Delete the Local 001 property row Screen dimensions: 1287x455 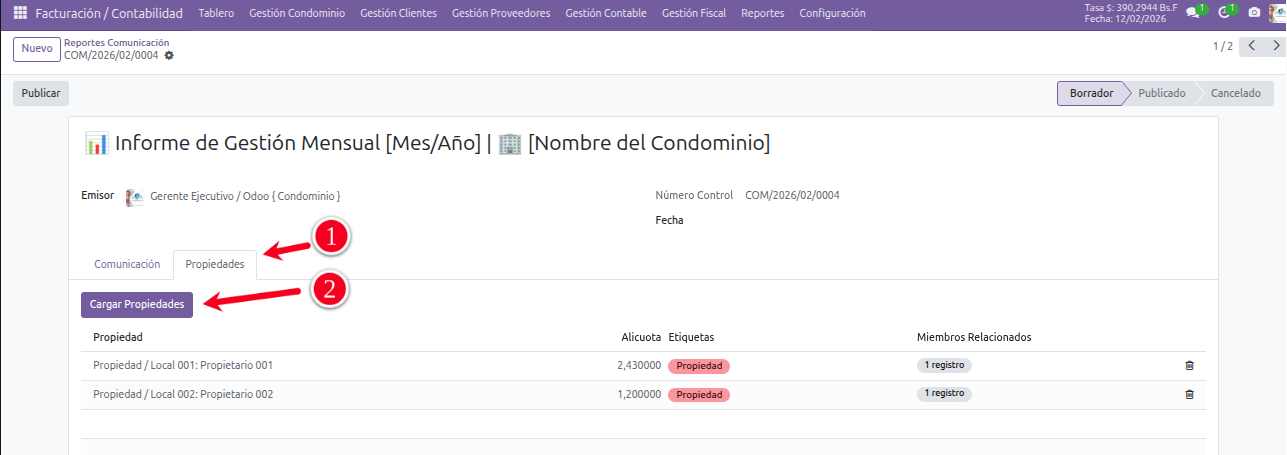tap(1189, 366)
